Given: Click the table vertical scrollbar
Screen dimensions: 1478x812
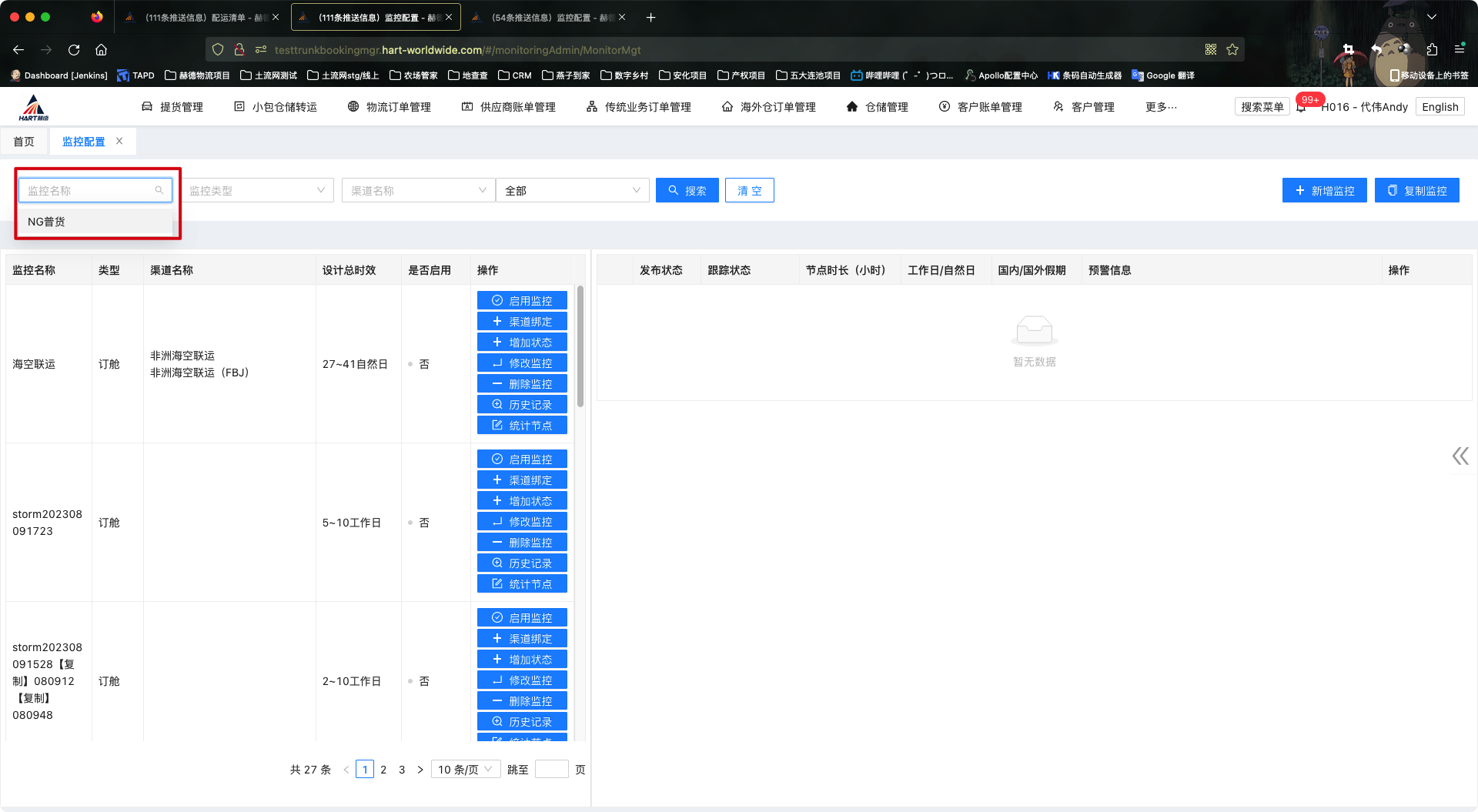Looking at the screenshot, I should (580, 346).
